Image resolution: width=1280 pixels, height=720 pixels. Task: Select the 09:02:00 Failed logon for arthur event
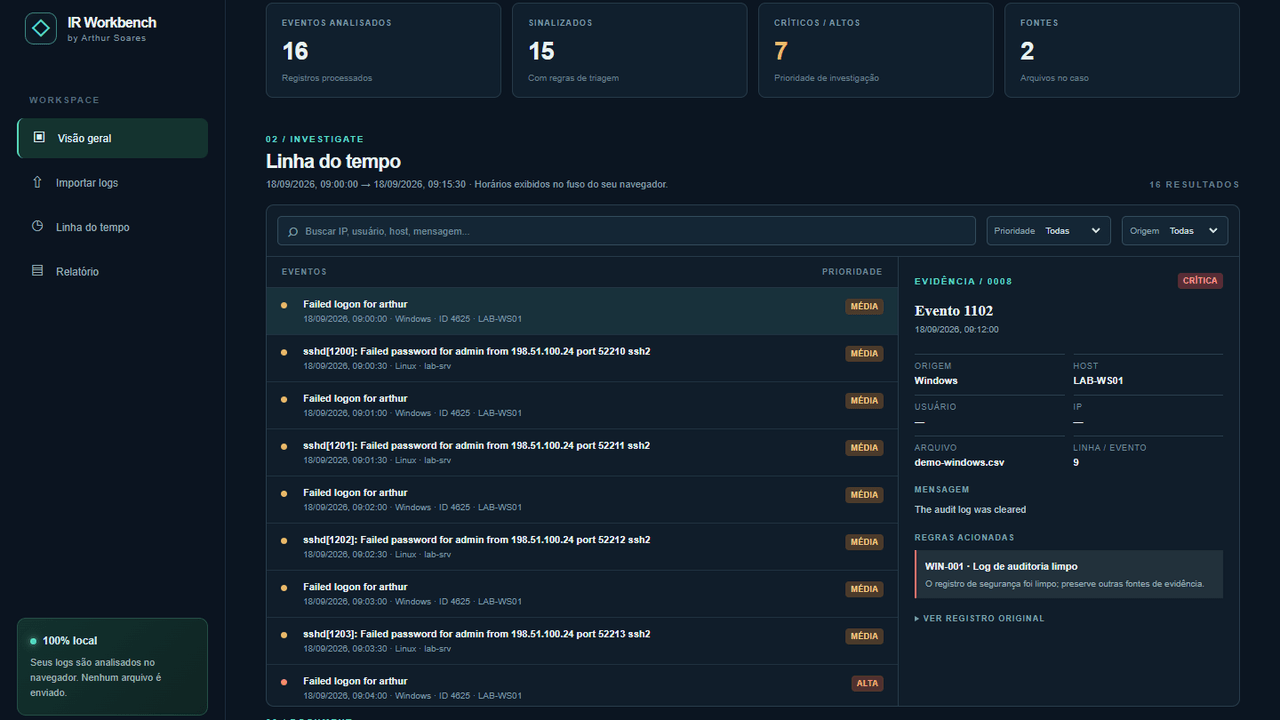point(582,499)
